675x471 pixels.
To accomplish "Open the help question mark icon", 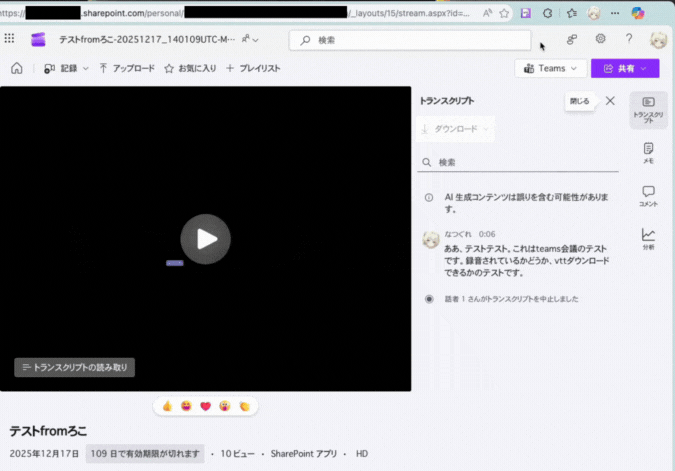I will 629,39.
